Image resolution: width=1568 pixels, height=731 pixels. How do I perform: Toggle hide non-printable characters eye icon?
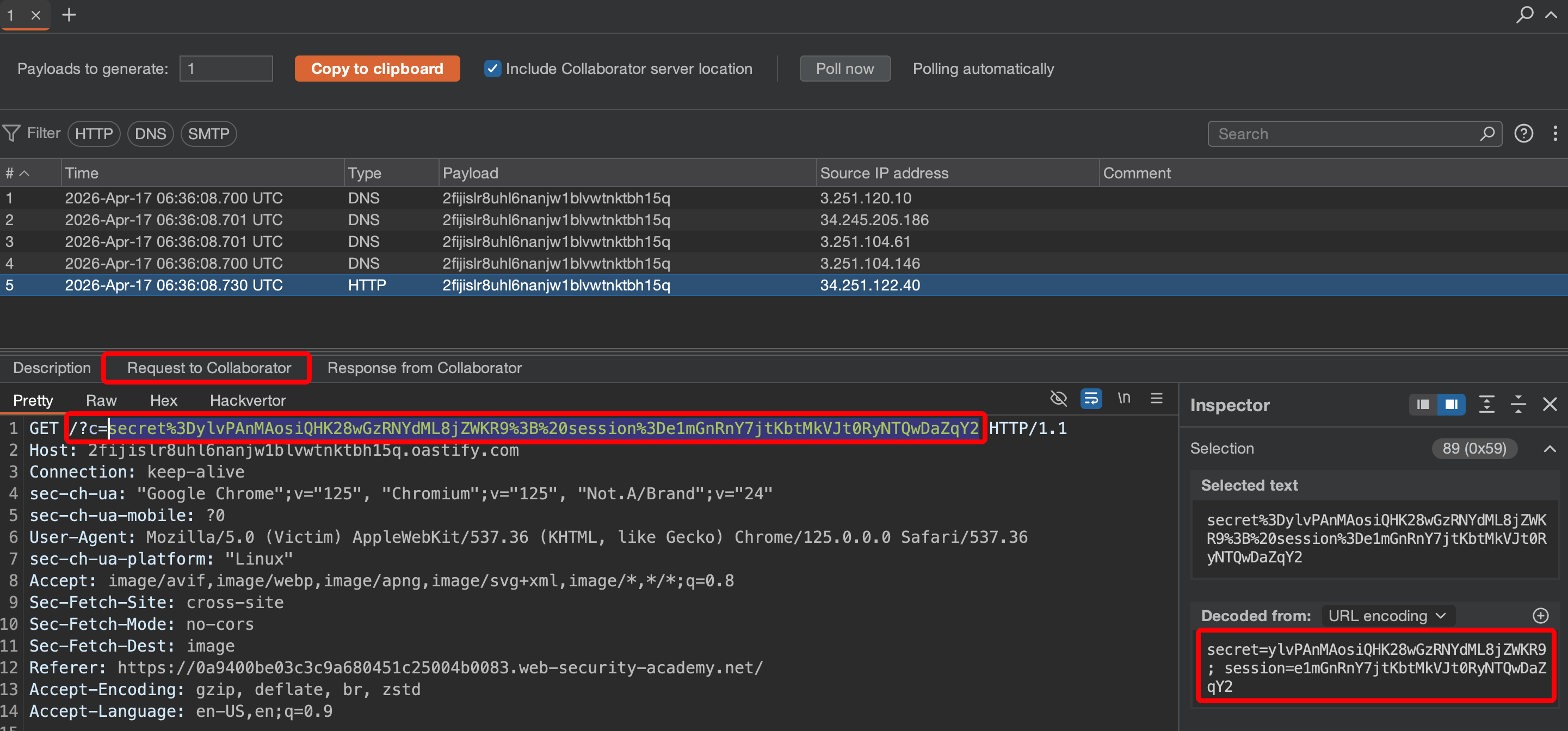1059,399
